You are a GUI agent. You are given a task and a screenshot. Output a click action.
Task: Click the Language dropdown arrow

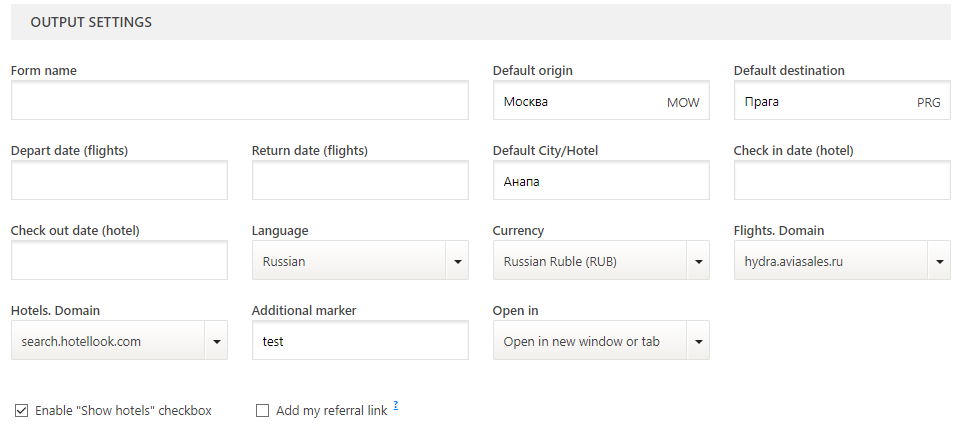tap(458, 261)
